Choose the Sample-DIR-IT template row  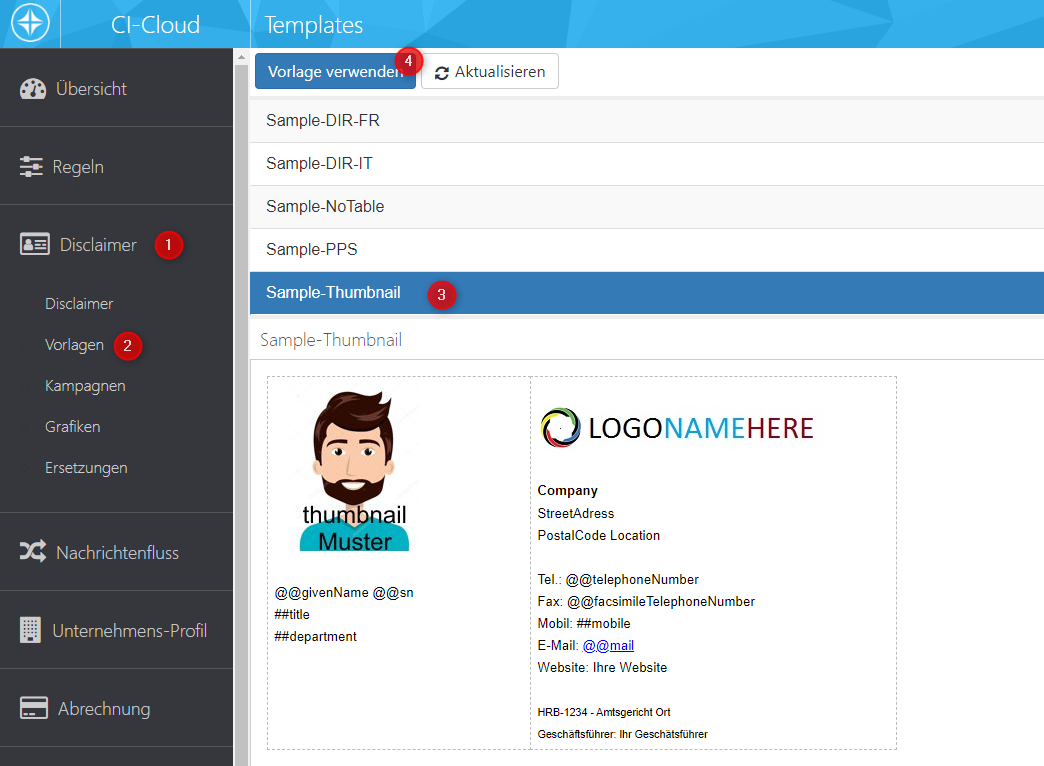click(x=319, y=163)
